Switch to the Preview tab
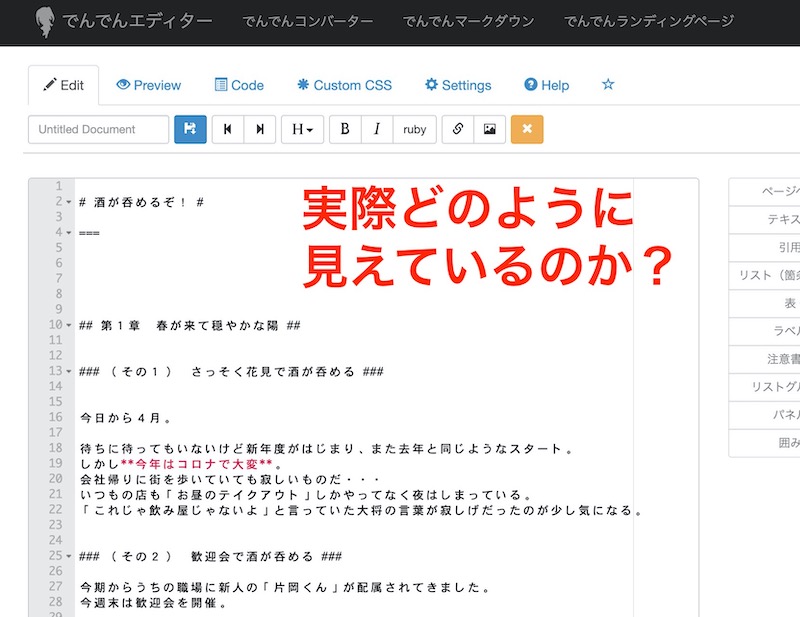 (x=148, y=85)
